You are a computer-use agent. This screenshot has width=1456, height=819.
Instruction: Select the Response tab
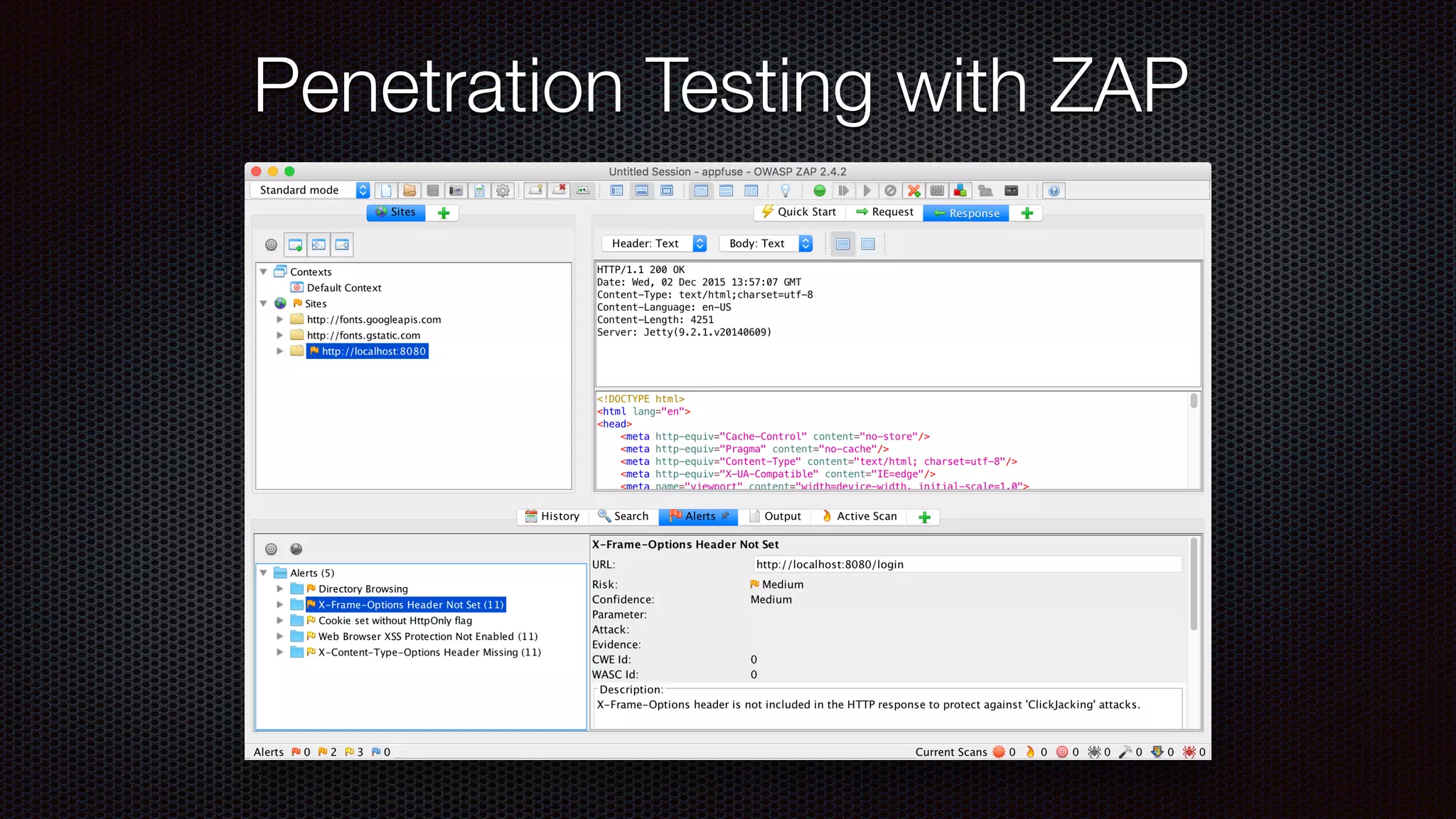click(x=966, y=213)
